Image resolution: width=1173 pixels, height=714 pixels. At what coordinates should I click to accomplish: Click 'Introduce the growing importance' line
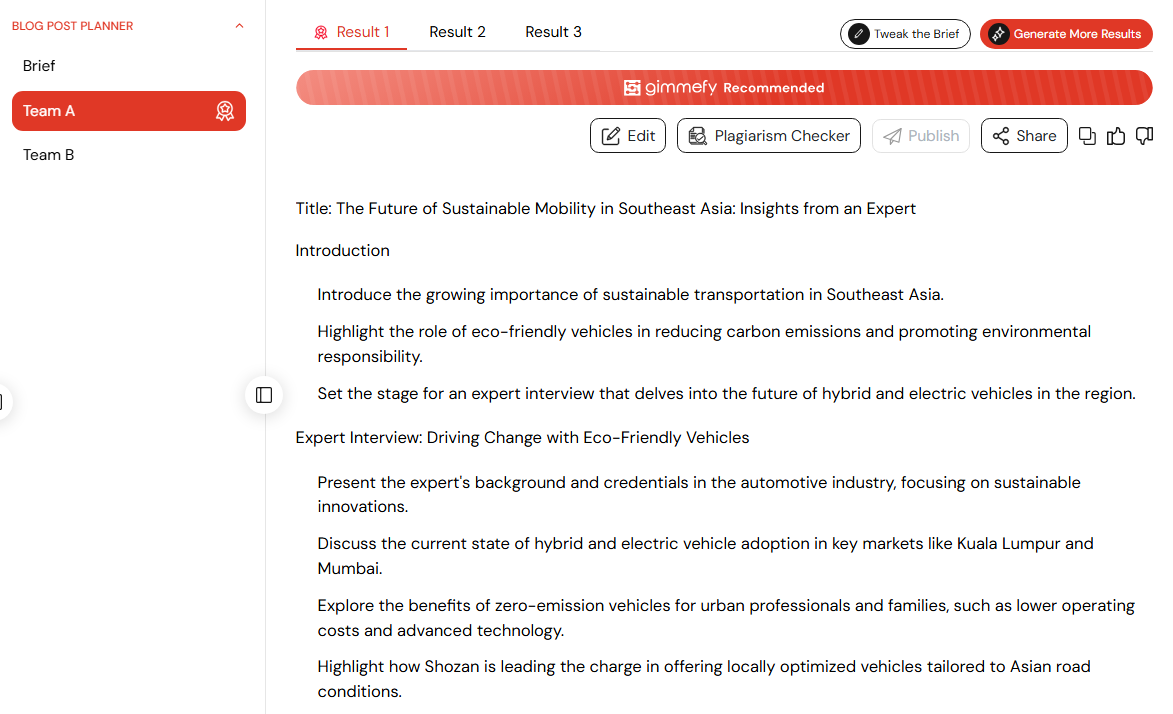coord(631,295)
